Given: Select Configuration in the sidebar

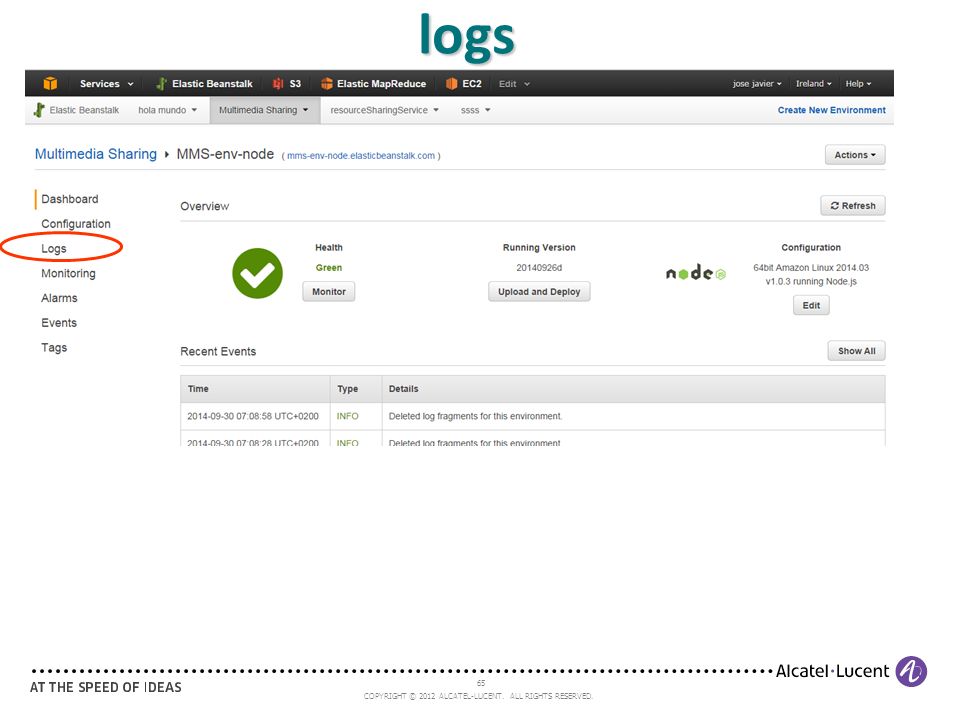Looking at the screenshot, I should coord(76,224).
